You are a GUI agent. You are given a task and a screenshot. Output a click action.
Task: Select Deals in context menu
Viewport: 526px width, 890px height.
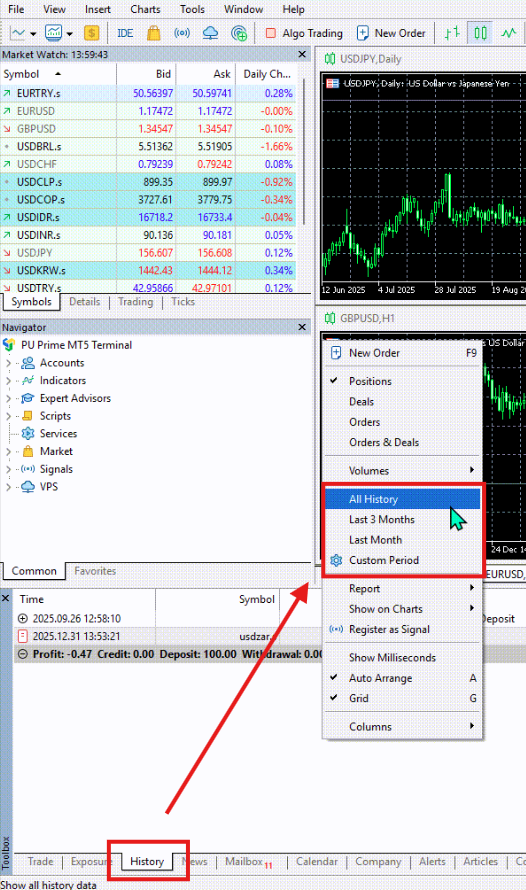pyautogui.click(x=403, y=402)
